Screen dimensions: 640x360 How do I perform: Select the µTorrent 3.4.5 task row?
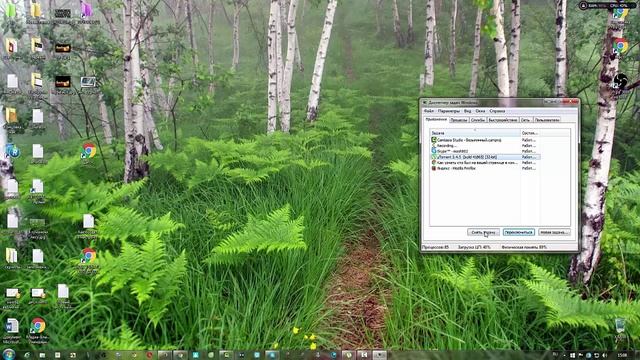485,157
